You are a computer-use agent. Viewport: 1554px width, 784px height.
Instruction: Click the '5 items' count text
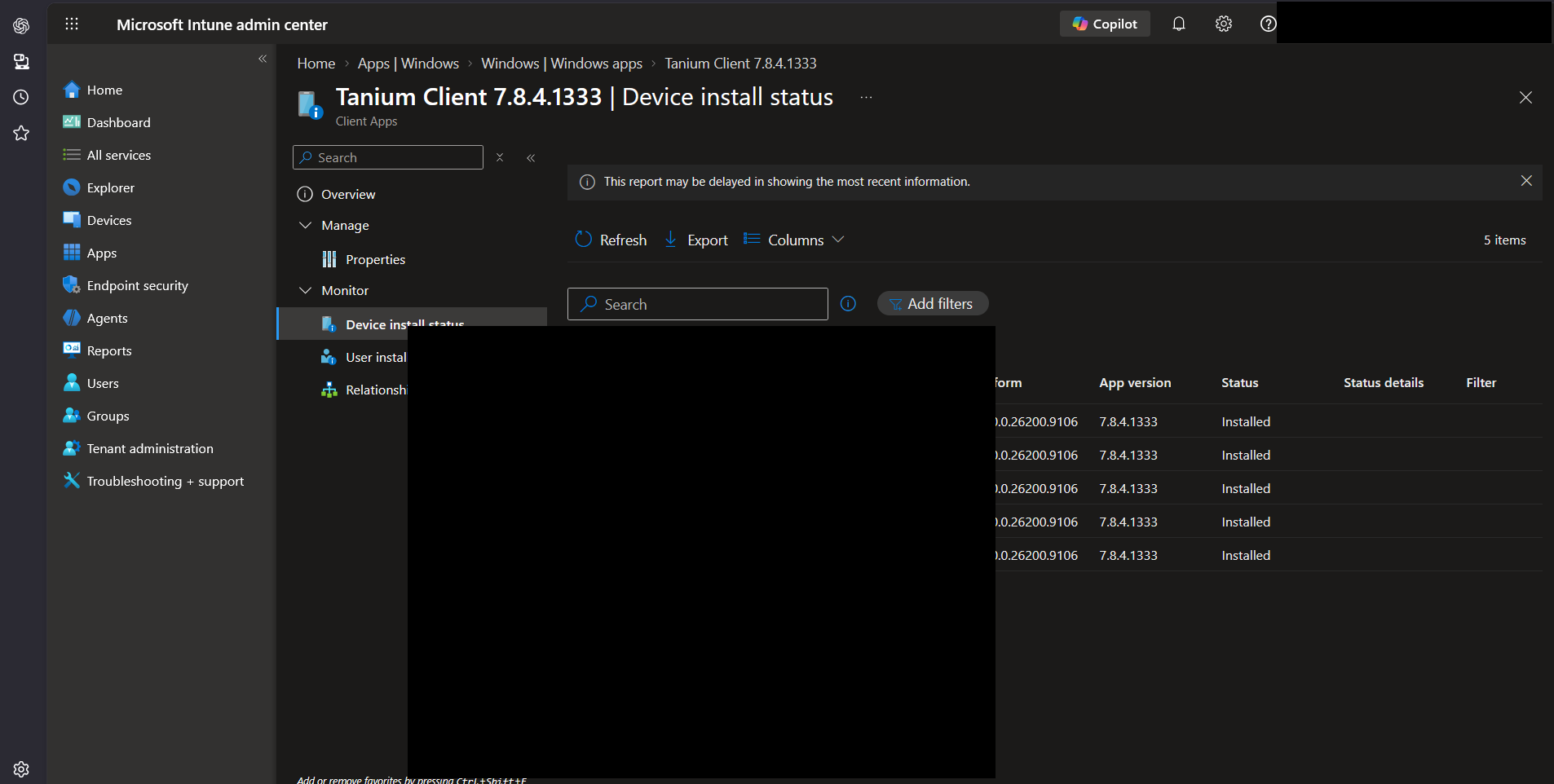pos(1504,240)
